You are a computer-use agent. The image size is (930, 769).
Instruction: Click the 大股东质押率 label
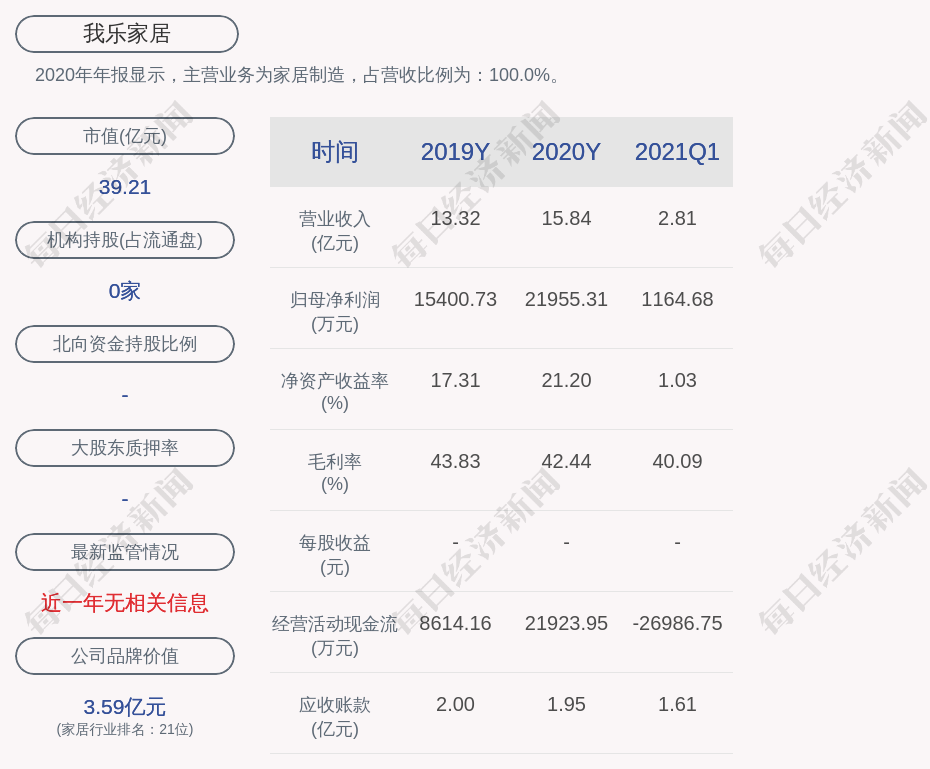tap(125, 448)
